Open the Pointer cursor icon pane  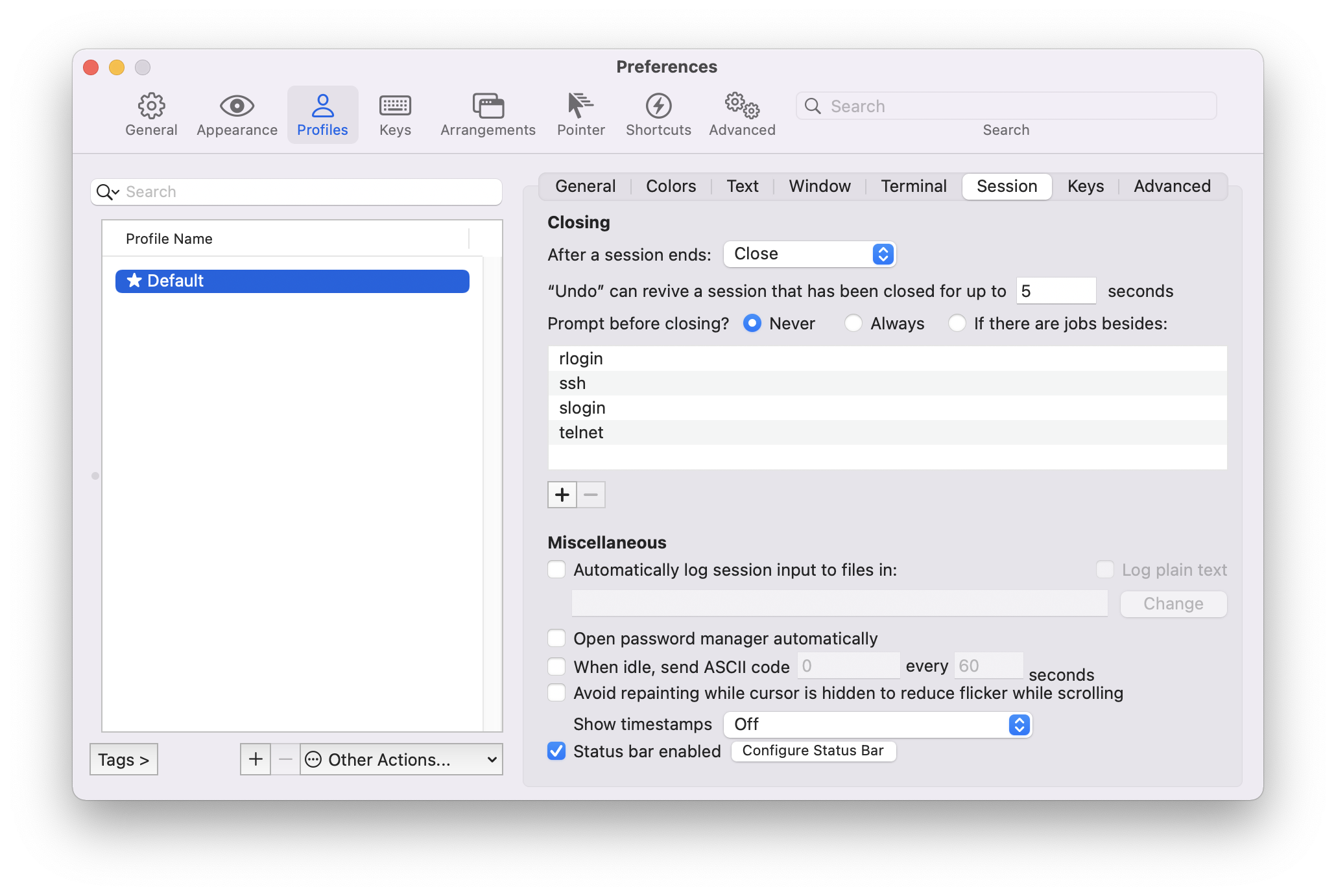coord(580,115)
